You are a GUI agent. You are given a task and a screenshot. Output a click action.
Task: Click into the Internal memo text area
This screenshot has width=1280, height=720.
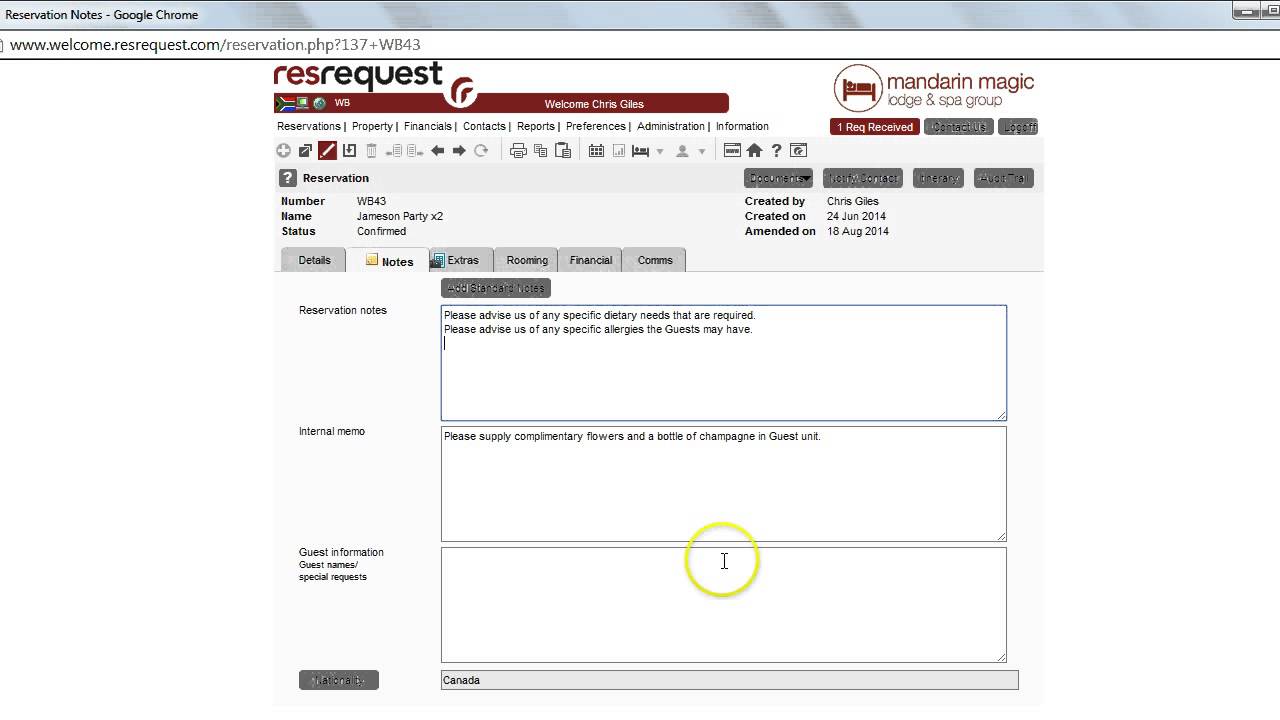click(x=724, y=484)
